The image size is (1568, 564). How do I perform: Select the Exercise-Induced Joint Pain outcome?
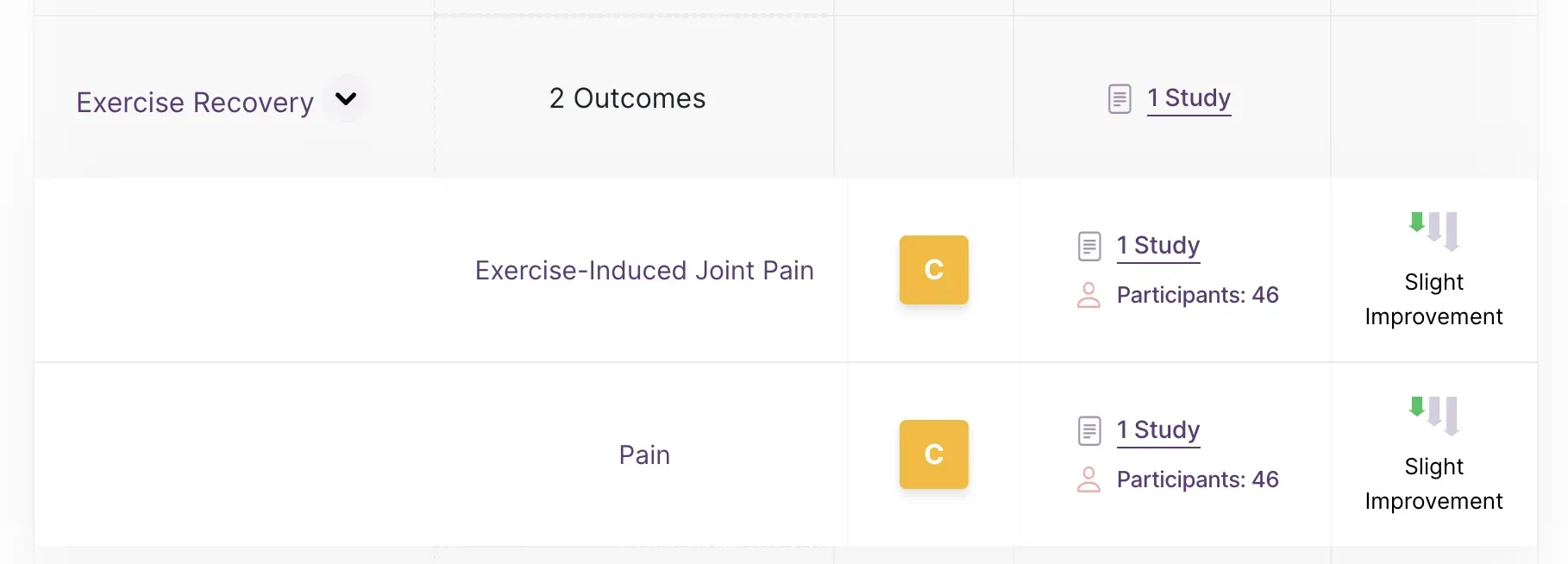(x=644, y=270)
